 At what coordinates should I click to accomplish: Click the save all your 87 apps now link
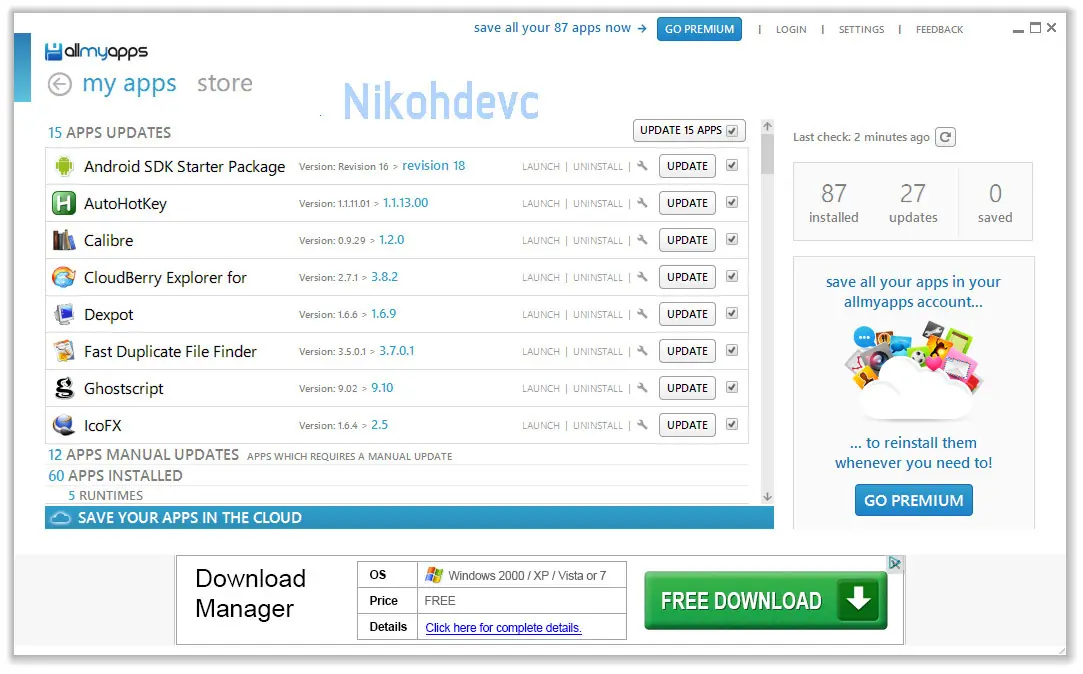point(560,28)
